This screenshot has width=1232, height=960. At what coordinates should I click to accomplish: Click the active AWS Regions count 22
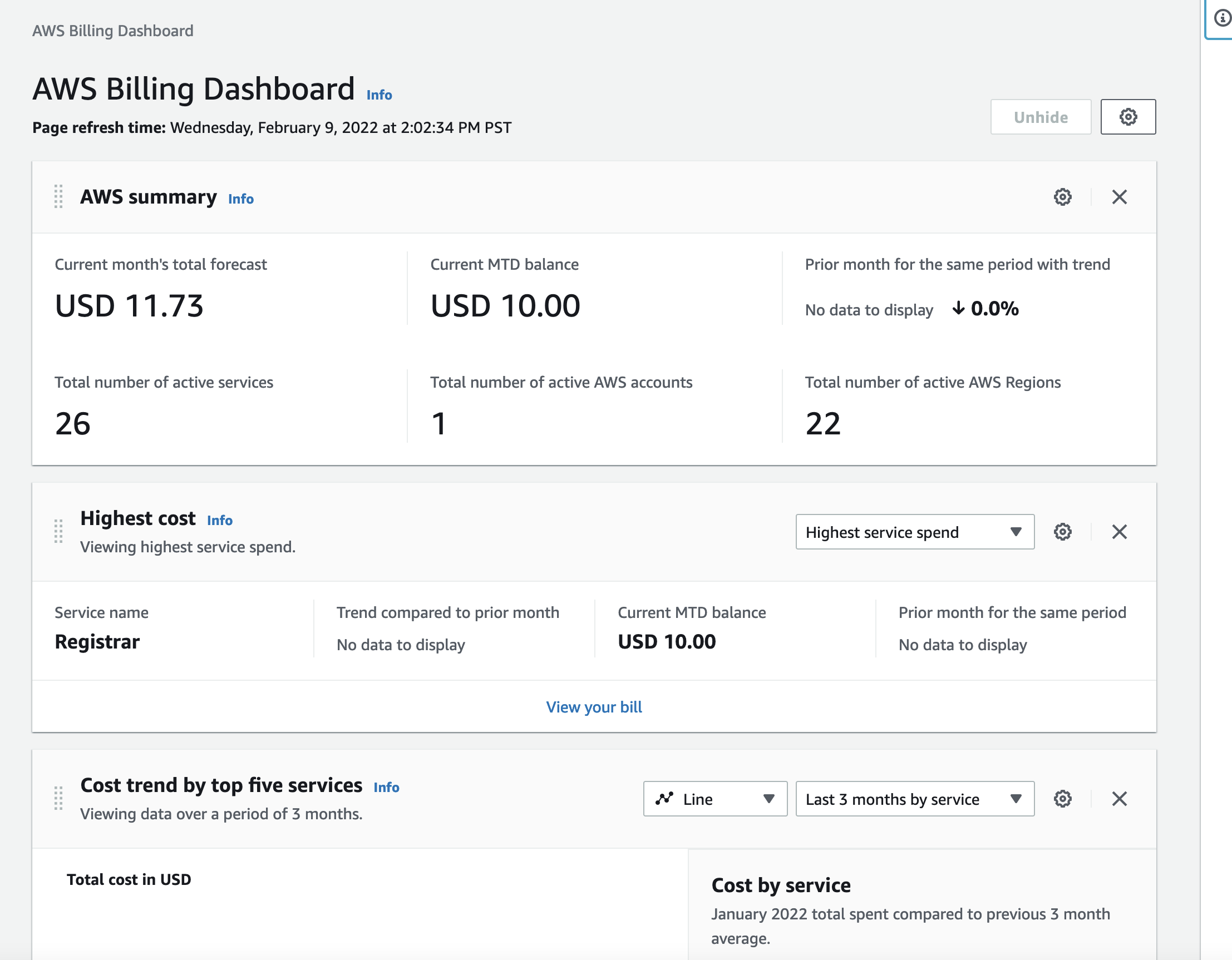coord(823,423)
